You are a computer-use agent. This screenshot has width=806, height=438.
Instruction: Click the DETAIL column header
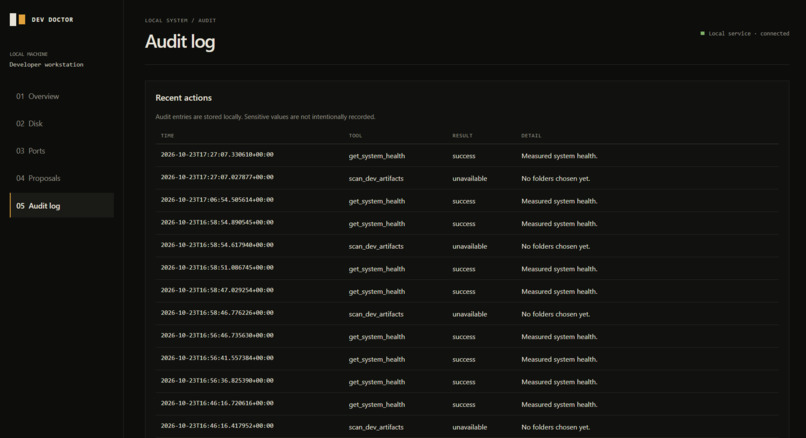click(x=531, y=136)
